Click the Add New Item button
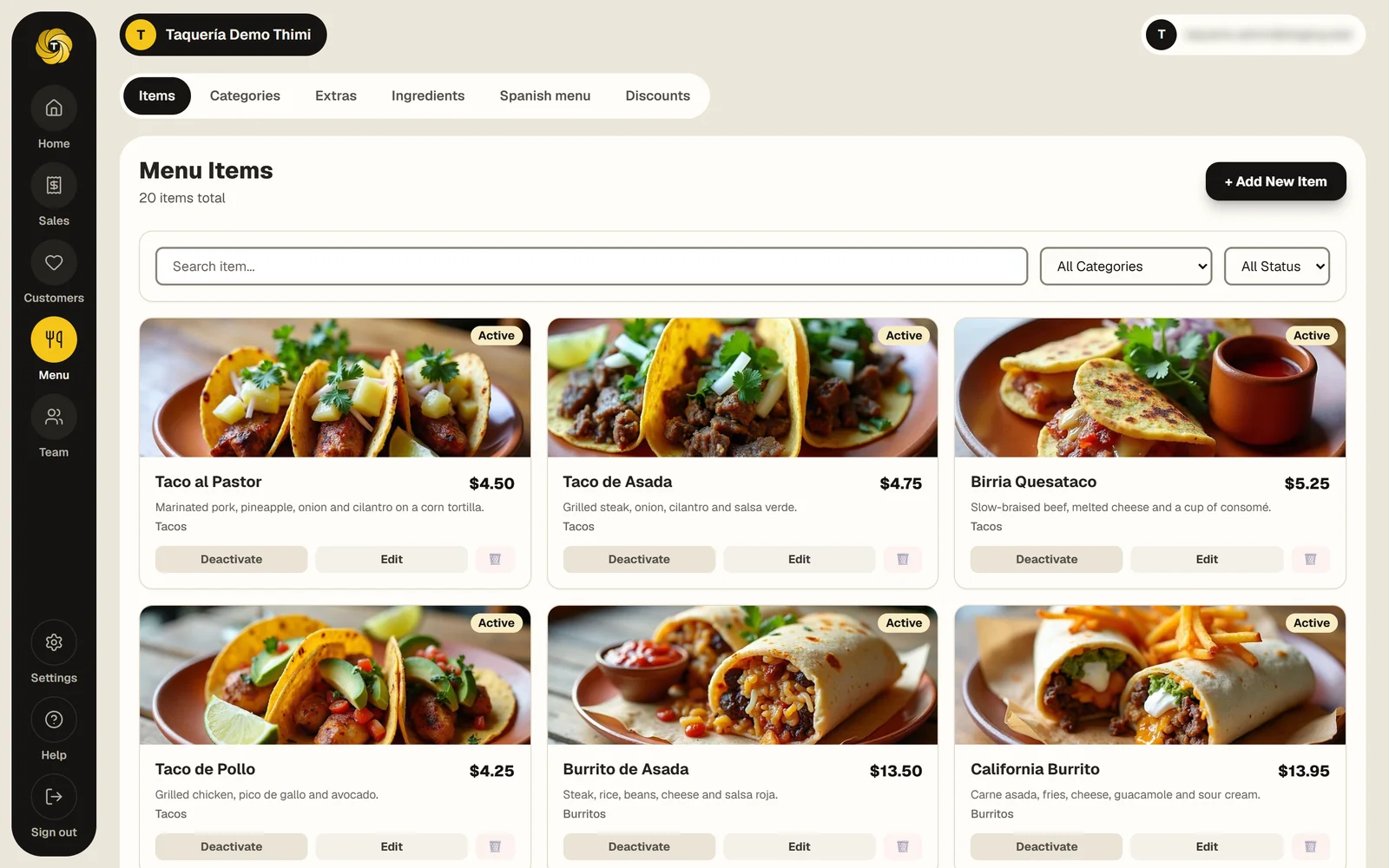This screenshot has width=1389, height=868. (x=1275, y=181)
